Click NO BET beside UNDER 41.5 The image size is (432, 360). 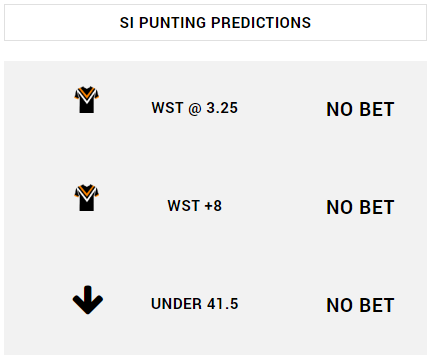point(360,305)
